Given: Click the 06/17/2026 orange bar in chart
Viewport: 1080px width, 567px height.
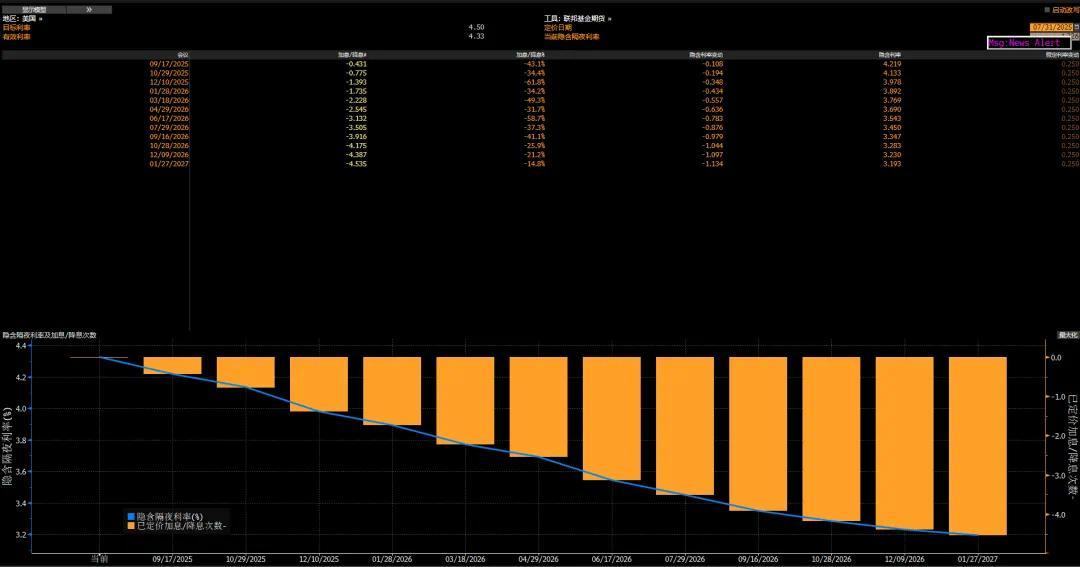Looking at the screenshot, I should click(611, 418).
